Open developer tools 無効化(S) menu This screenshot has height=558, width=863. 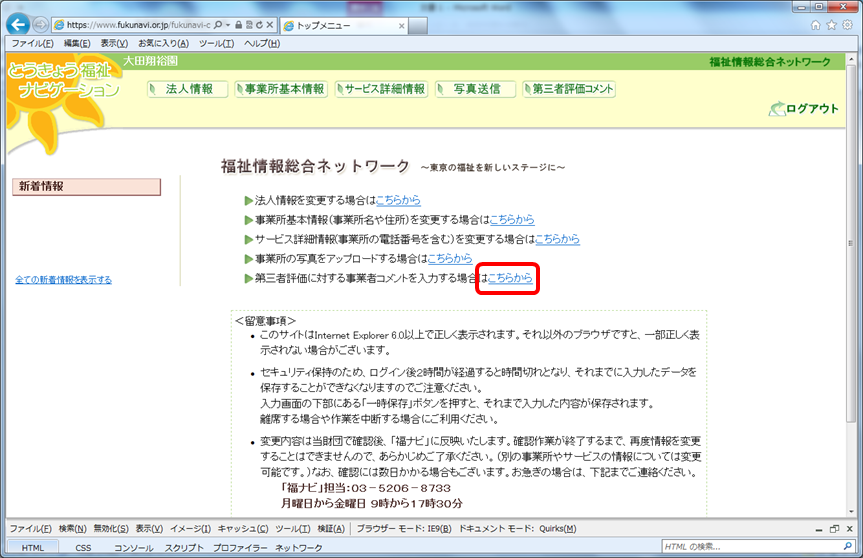(111, 528)
